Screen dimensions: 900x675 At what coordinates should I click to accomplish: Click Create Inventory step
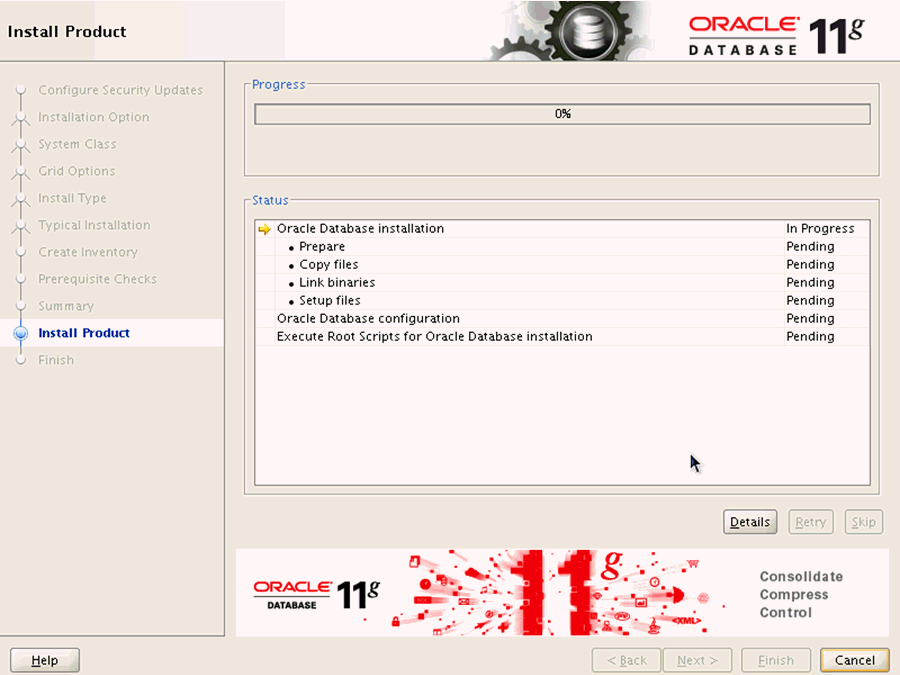(88, 252)
